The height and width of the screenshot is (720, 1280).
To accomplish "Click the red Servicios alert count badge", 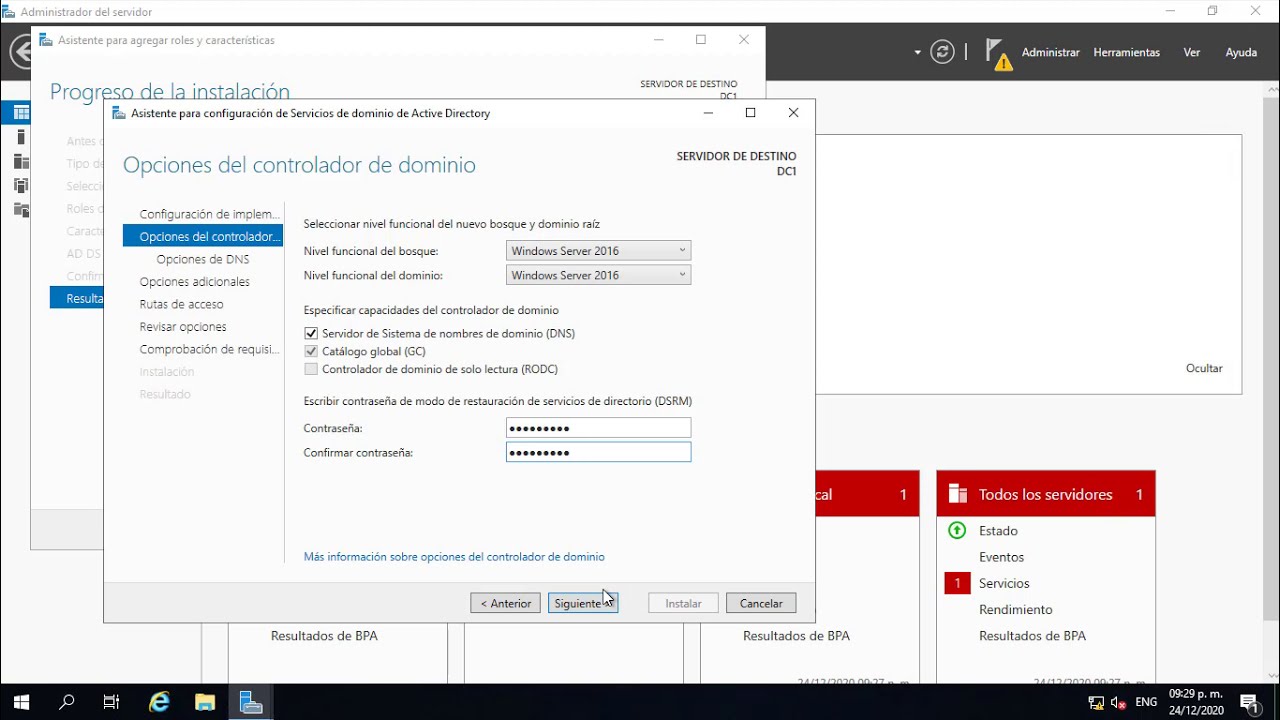I will point(957,583).
